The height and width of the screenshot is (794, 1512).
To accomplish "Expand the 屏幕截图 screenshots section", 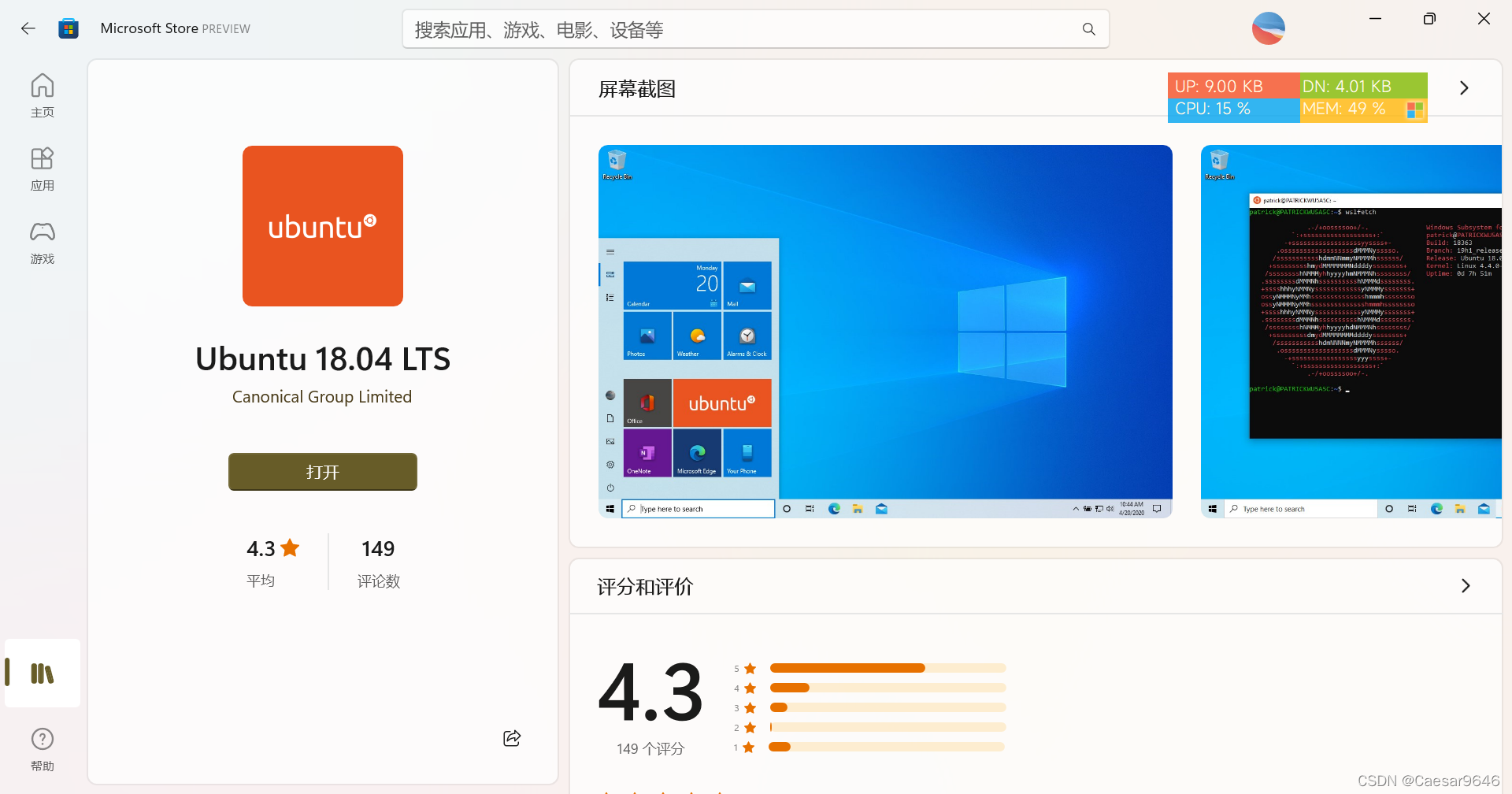I will click(1464, 87).
